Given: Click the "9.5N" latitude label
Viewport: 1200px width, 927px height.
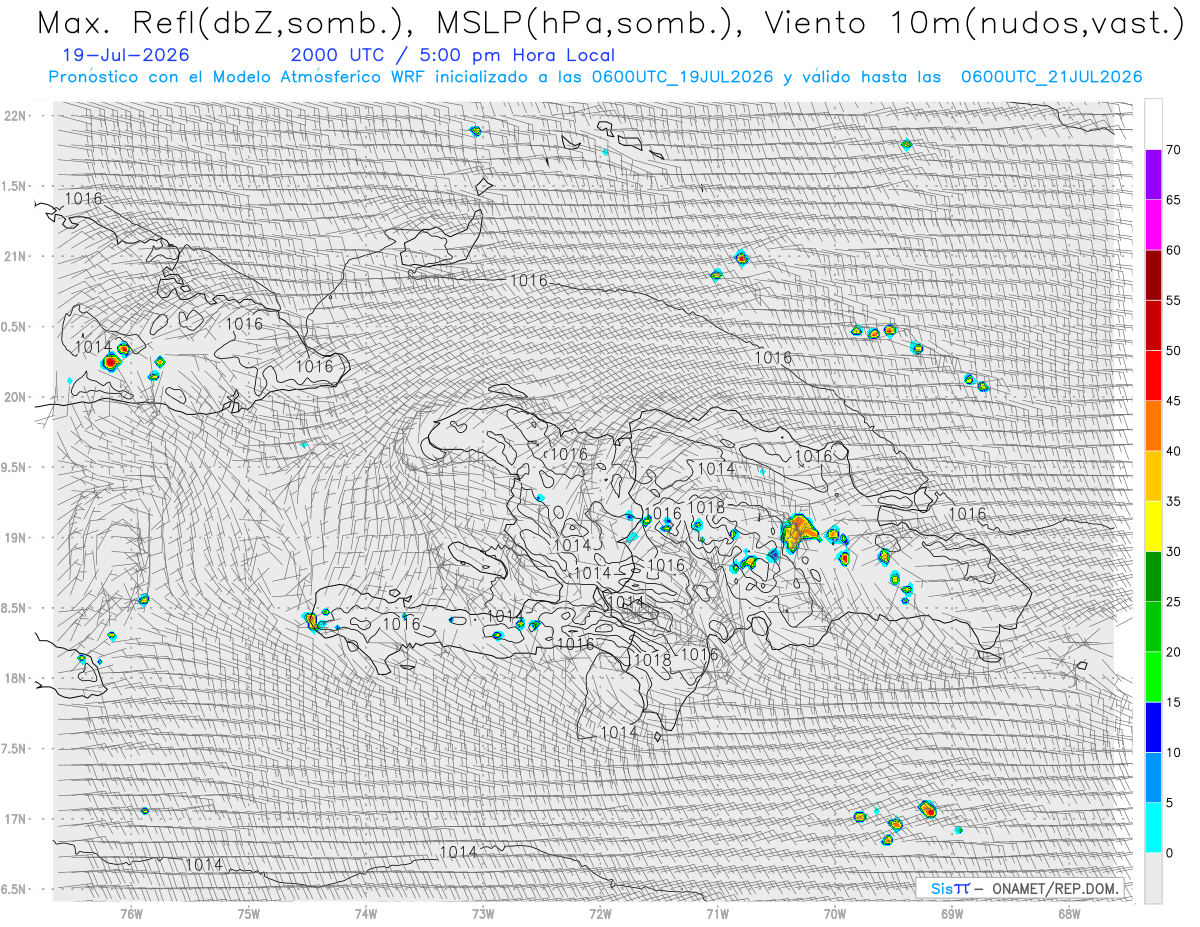Looking at the screenshot, I should coord(14,467).
